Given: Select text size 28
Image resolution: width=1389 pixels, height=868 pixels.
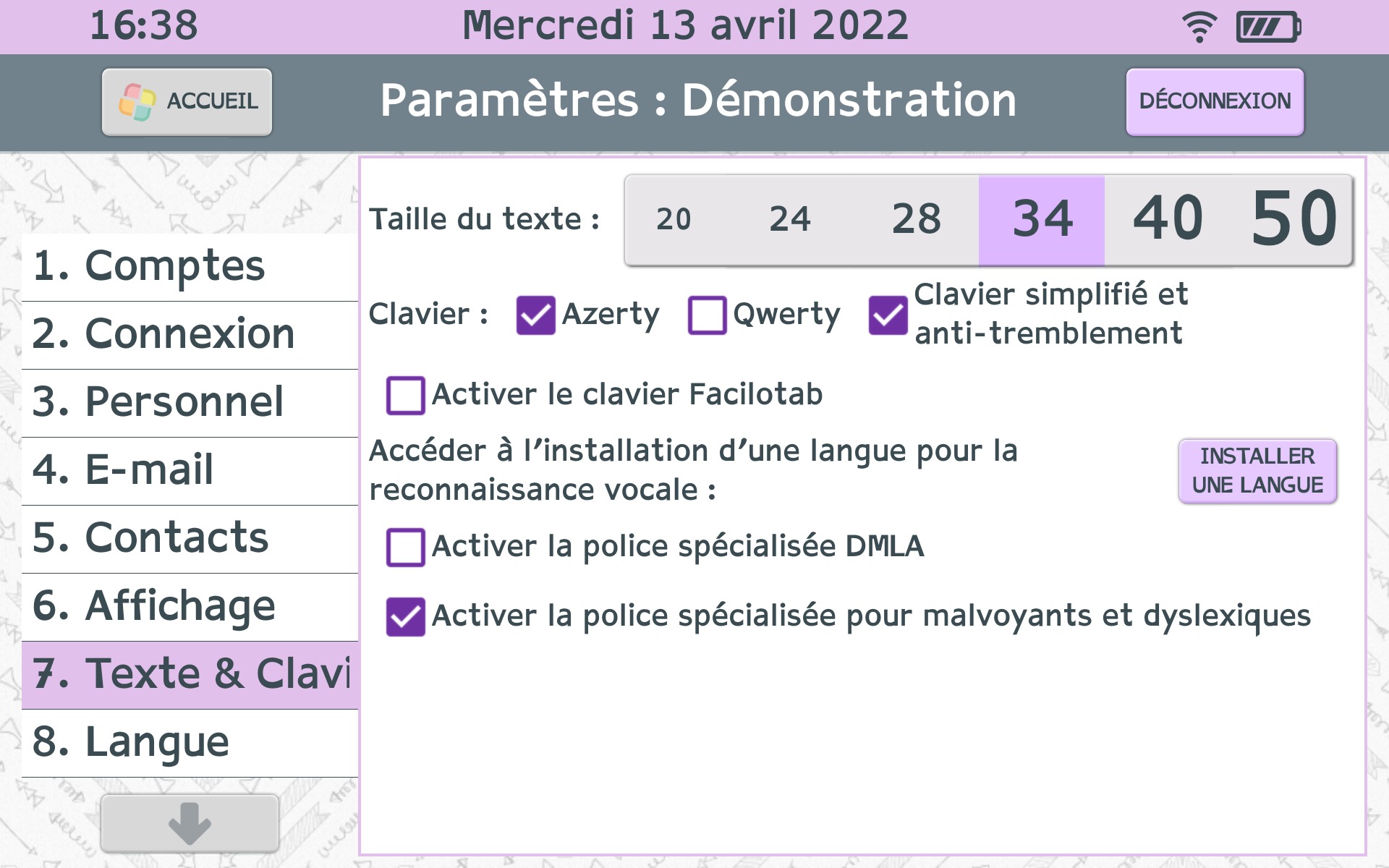Looking at the screenshot, I should click(x=917, y=220).
